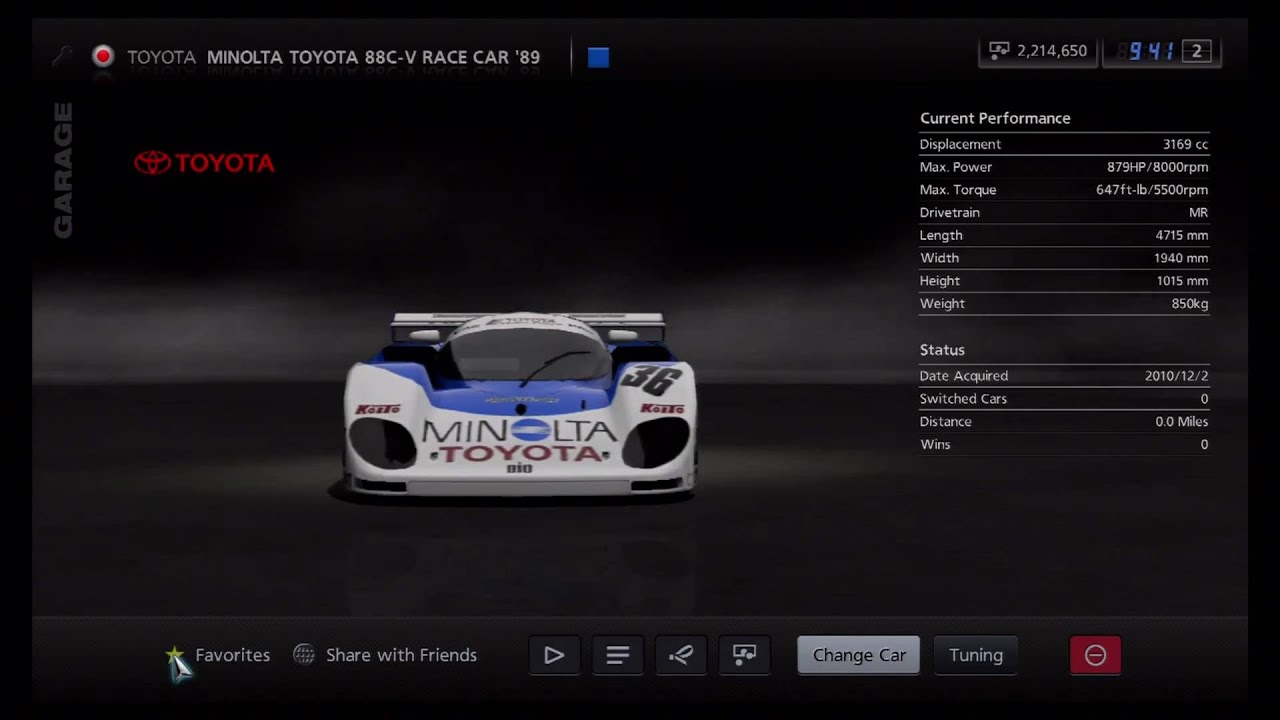Click the Distance 0.0 Miles value

pyautogui.click(x=1182, y=422)
